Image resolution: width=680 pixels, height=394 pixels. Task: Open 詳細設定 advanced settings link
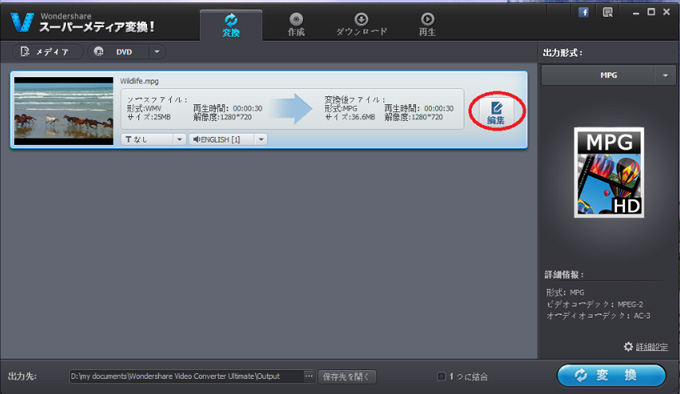point(652,347)
